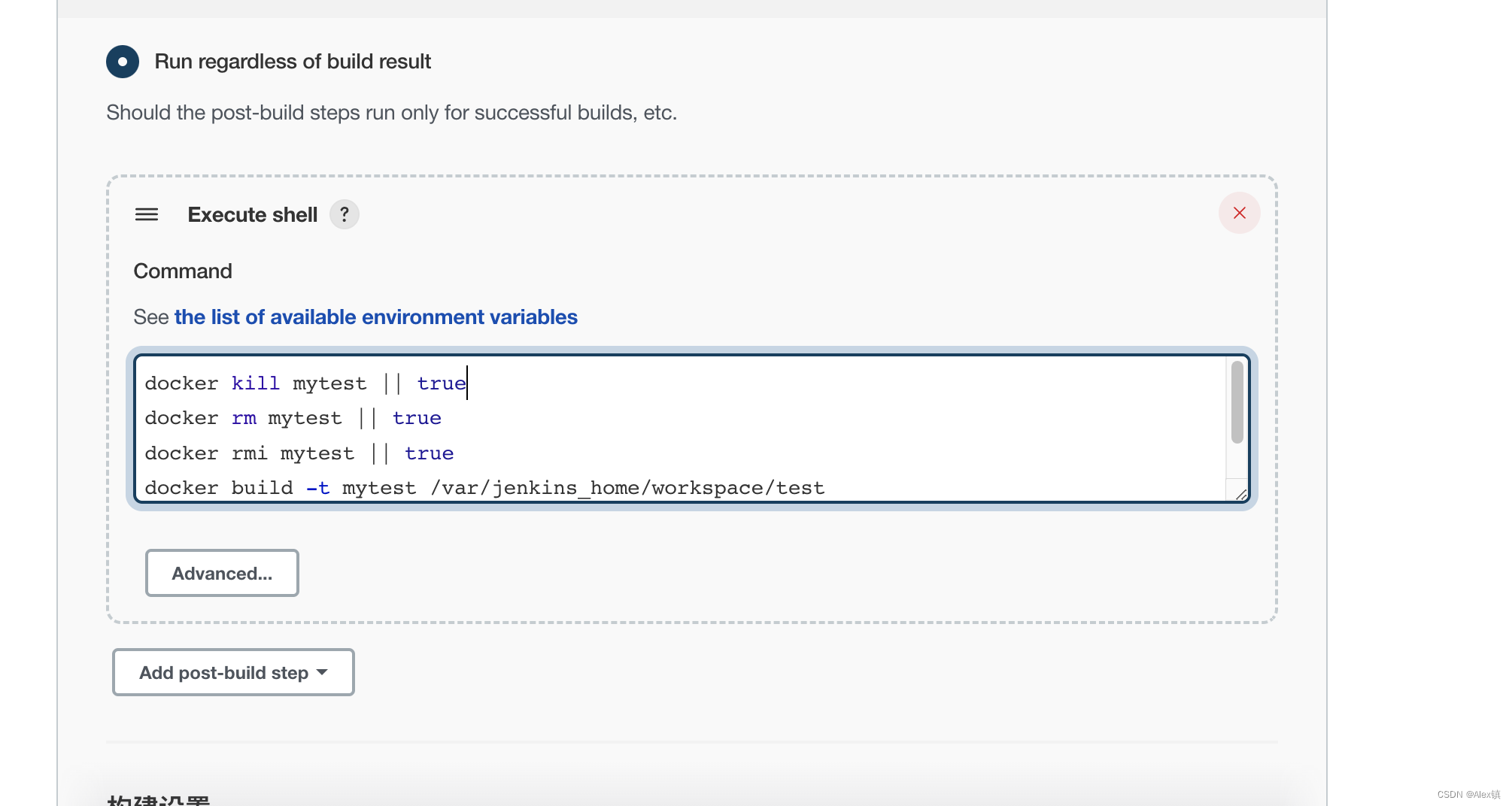Click the textarea resize grip corner

(x=1240, y=493)
